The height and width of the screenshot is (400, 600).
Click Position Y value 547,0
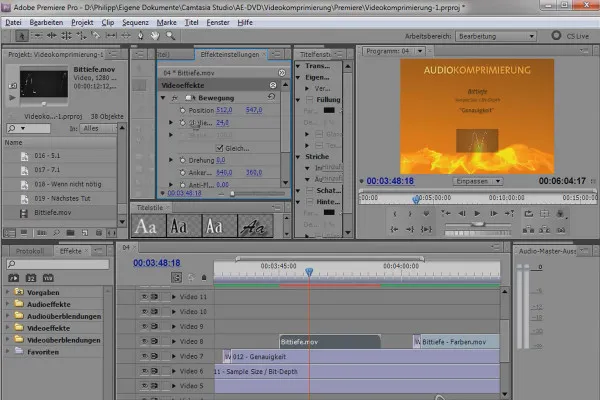(254, 110)
